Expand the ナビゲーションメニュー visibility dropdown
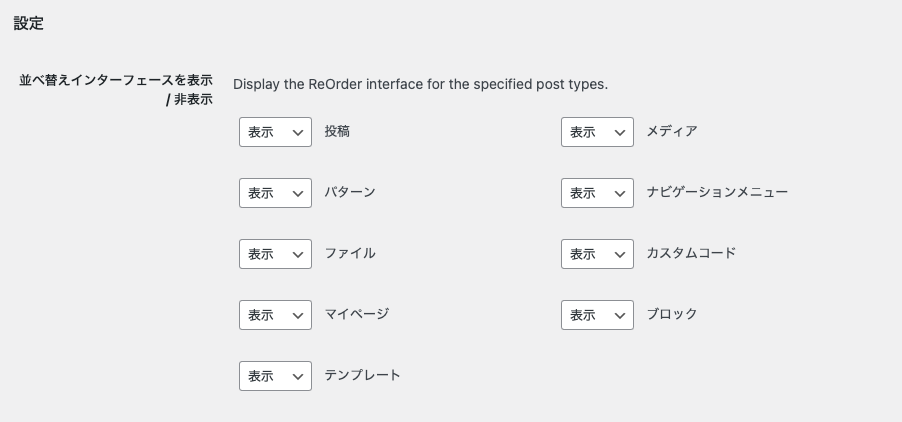The height and width of the screenshot is (422, 902). pyautogui.click(x=597, y=193)
